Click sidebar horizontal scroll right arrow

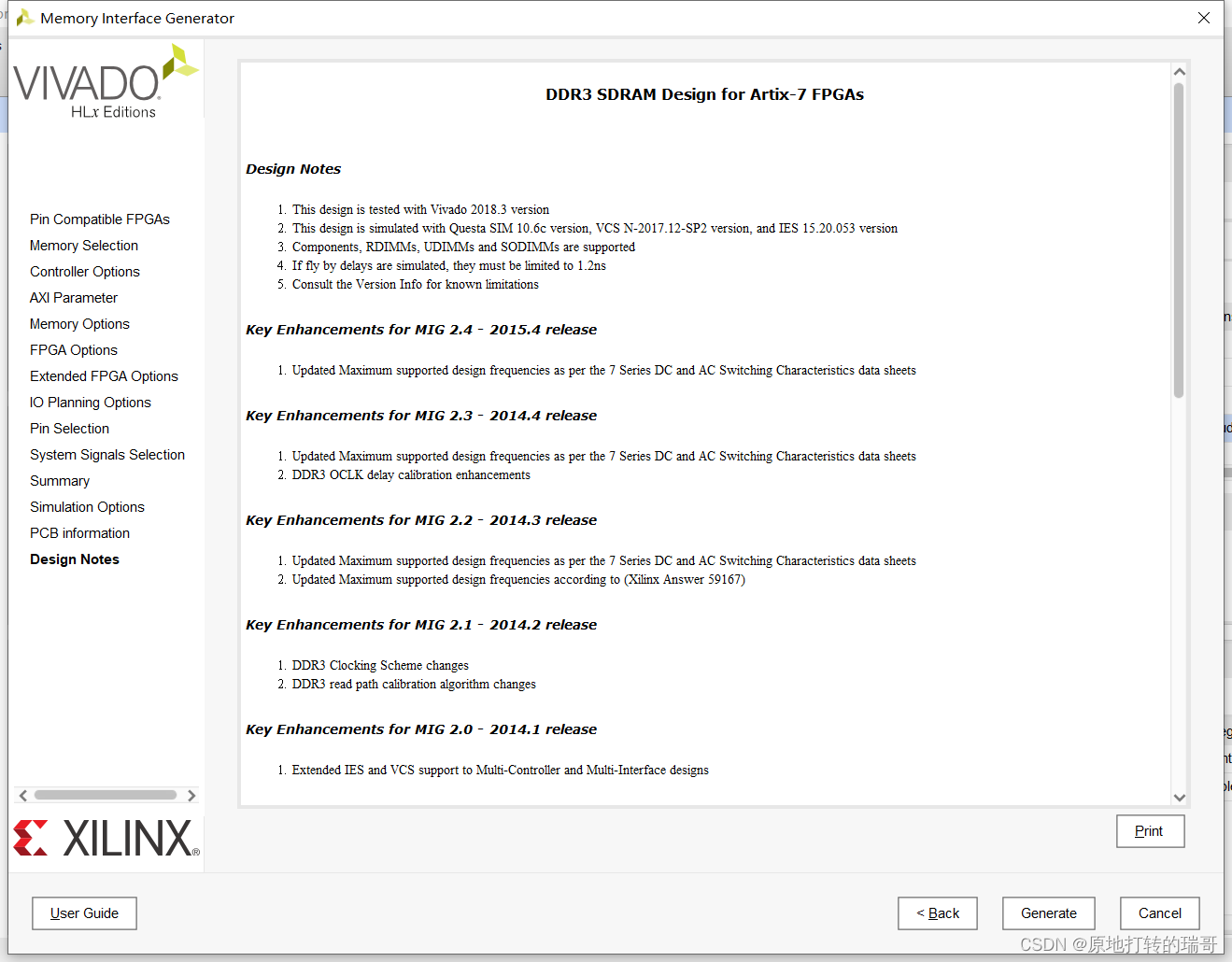191,796
